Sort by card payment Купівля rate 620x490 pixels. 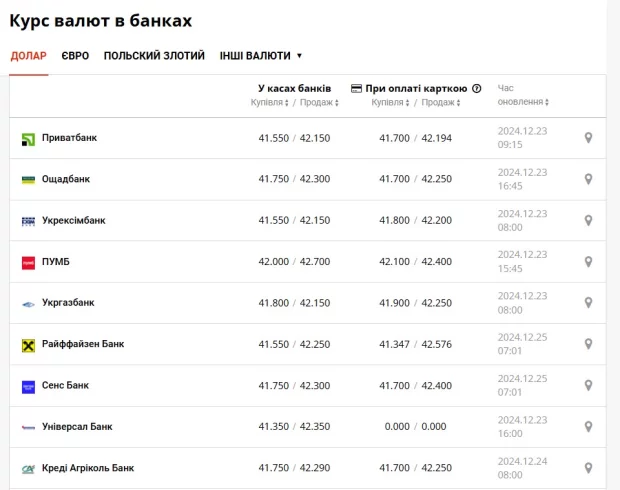point(390,102)
